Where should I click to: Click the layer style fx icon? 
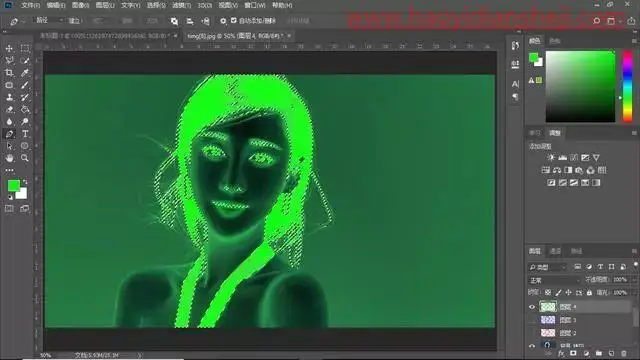pyautogui.click(x=561, y=353)
